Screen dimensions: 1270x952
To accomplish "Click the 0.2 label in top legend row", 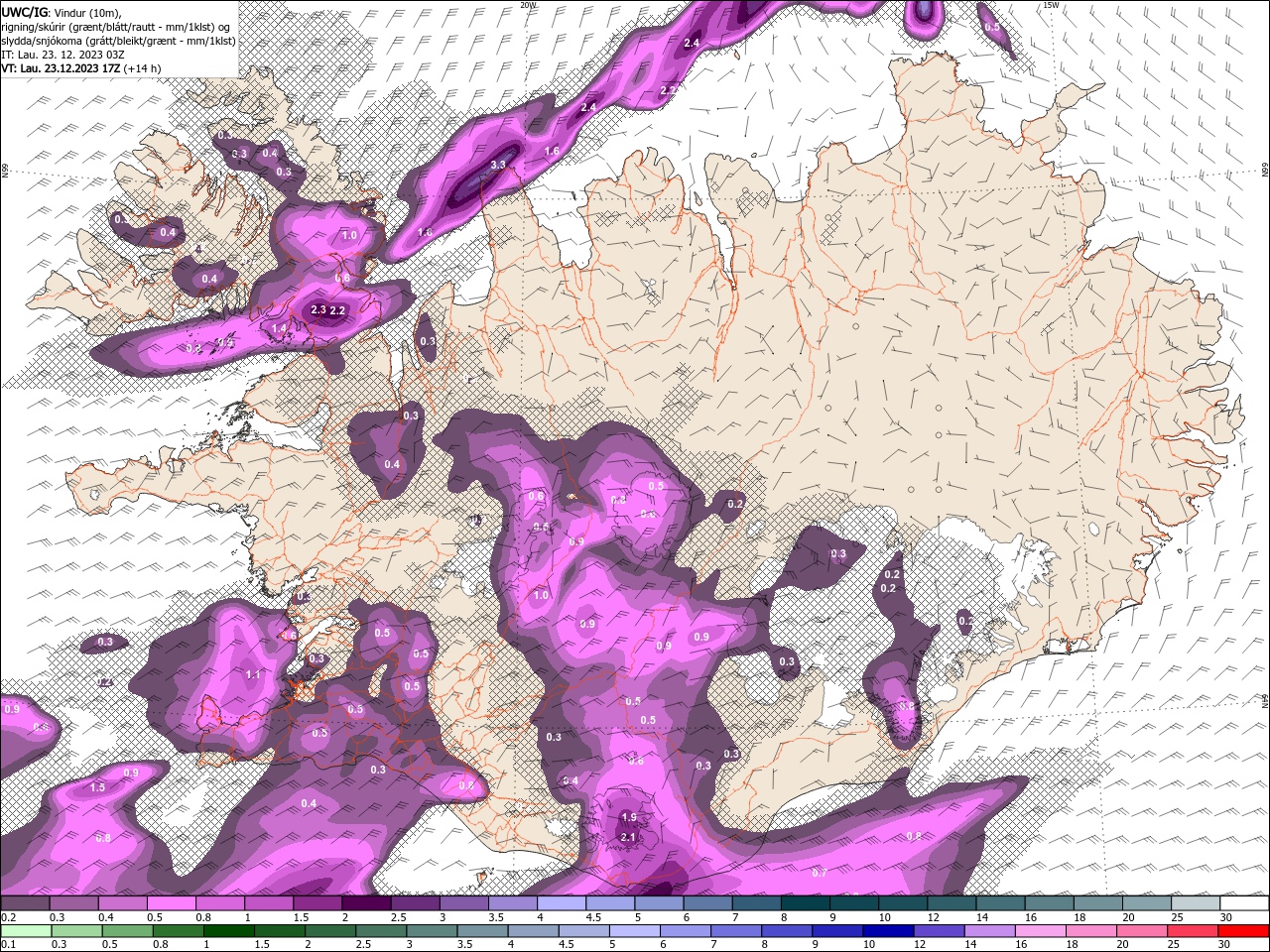I will [7, 917].
